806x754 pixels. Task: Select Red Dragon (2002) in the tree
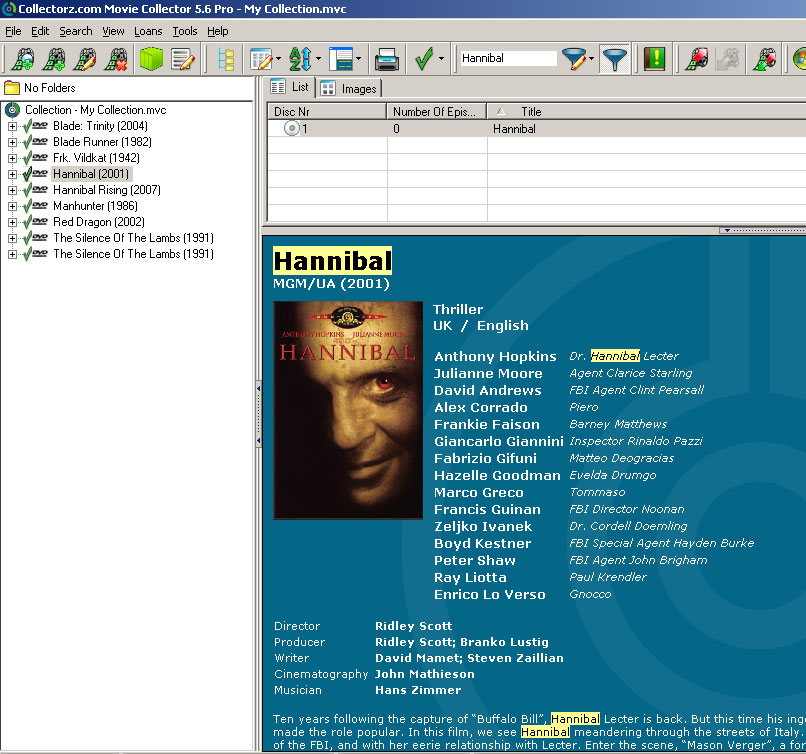click(x=99, y=222)
